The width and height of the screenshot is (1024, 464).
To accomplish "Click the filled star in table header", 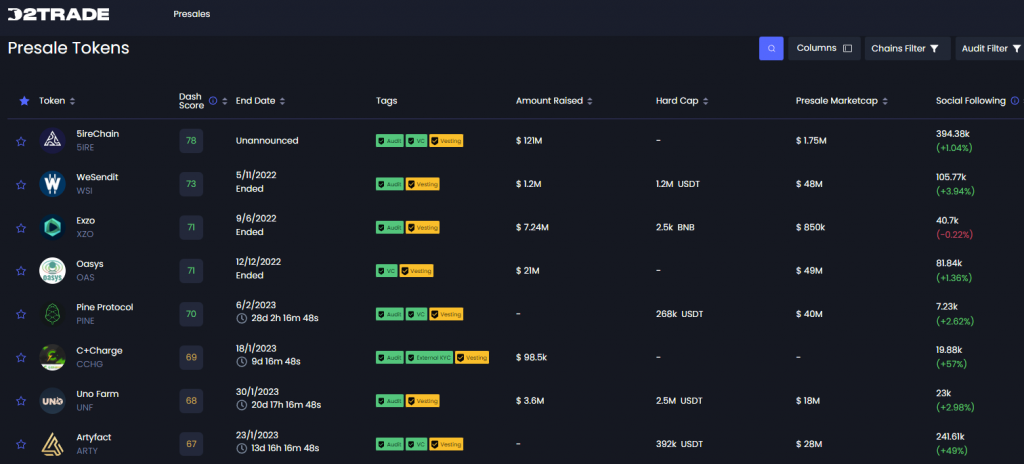I will tap(24, 101).
